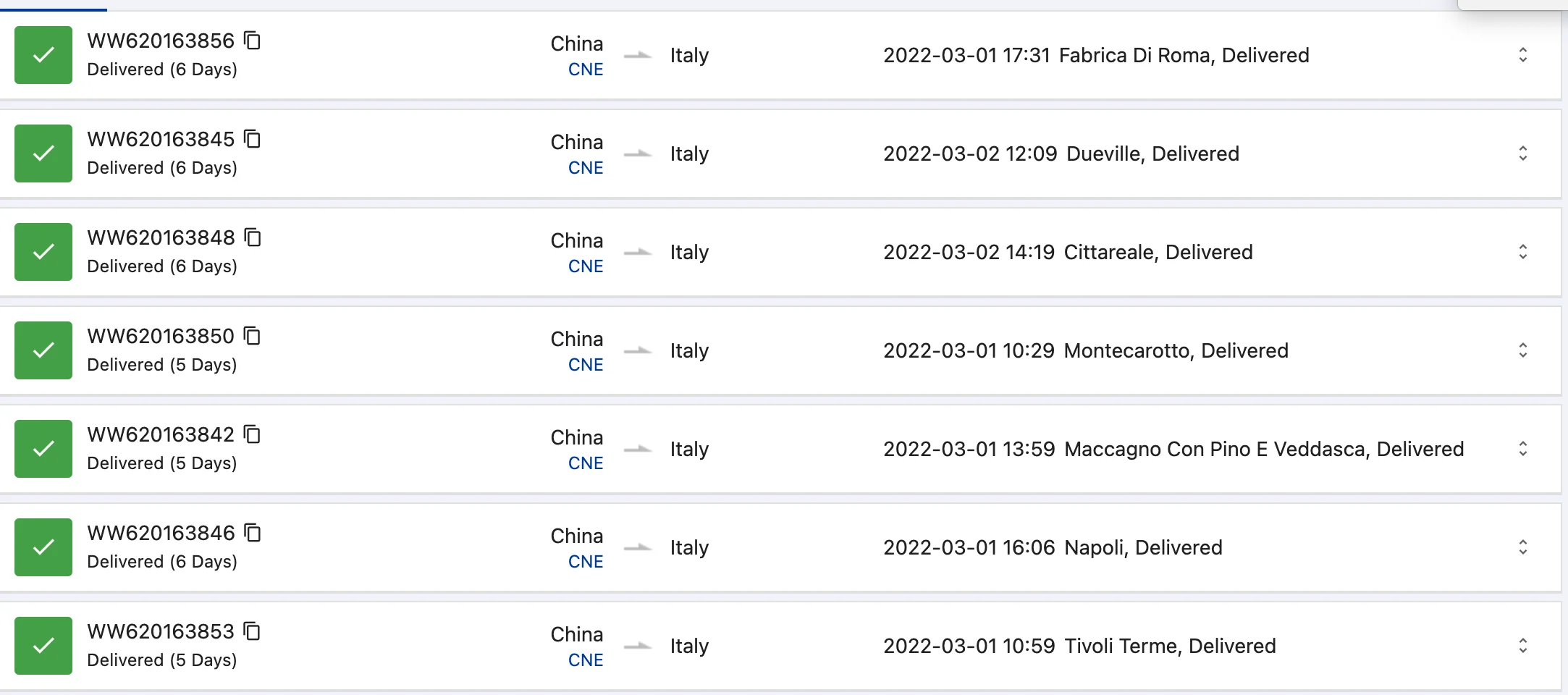Click Cittareale, Delivered status text

pos(1158,252)
